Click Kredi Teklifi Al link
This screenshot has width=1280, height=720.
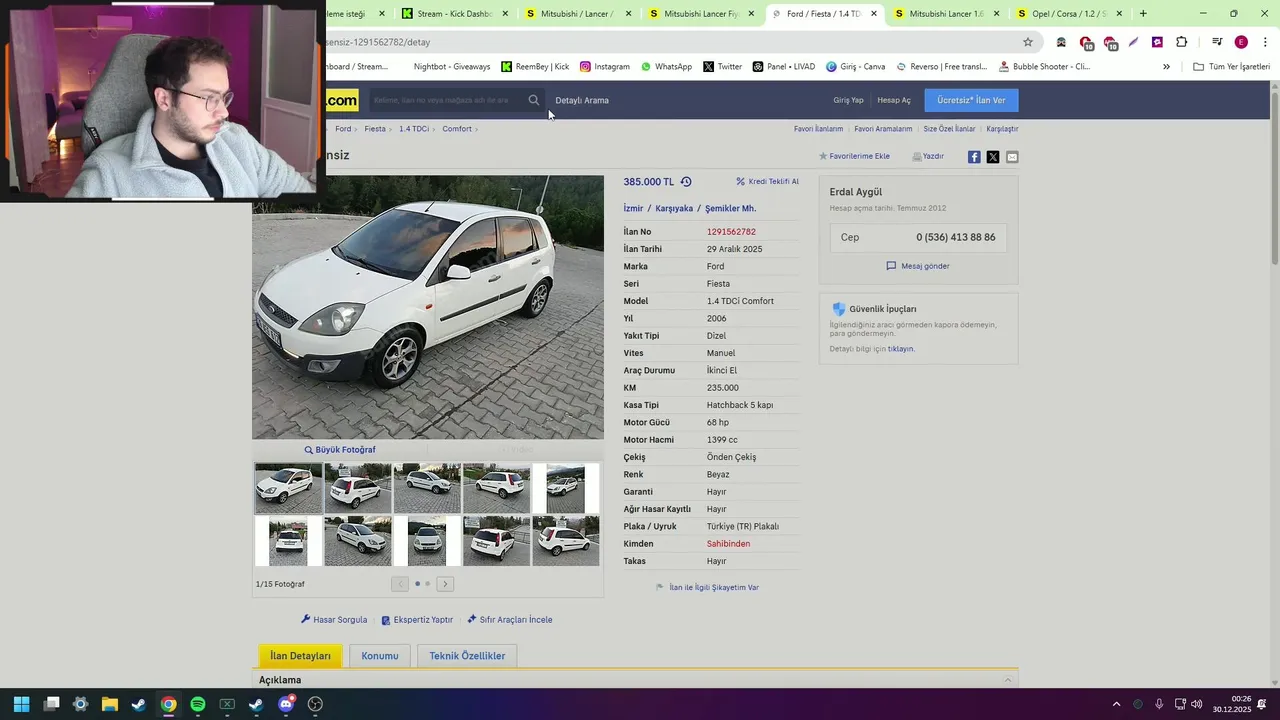(767, 182)
